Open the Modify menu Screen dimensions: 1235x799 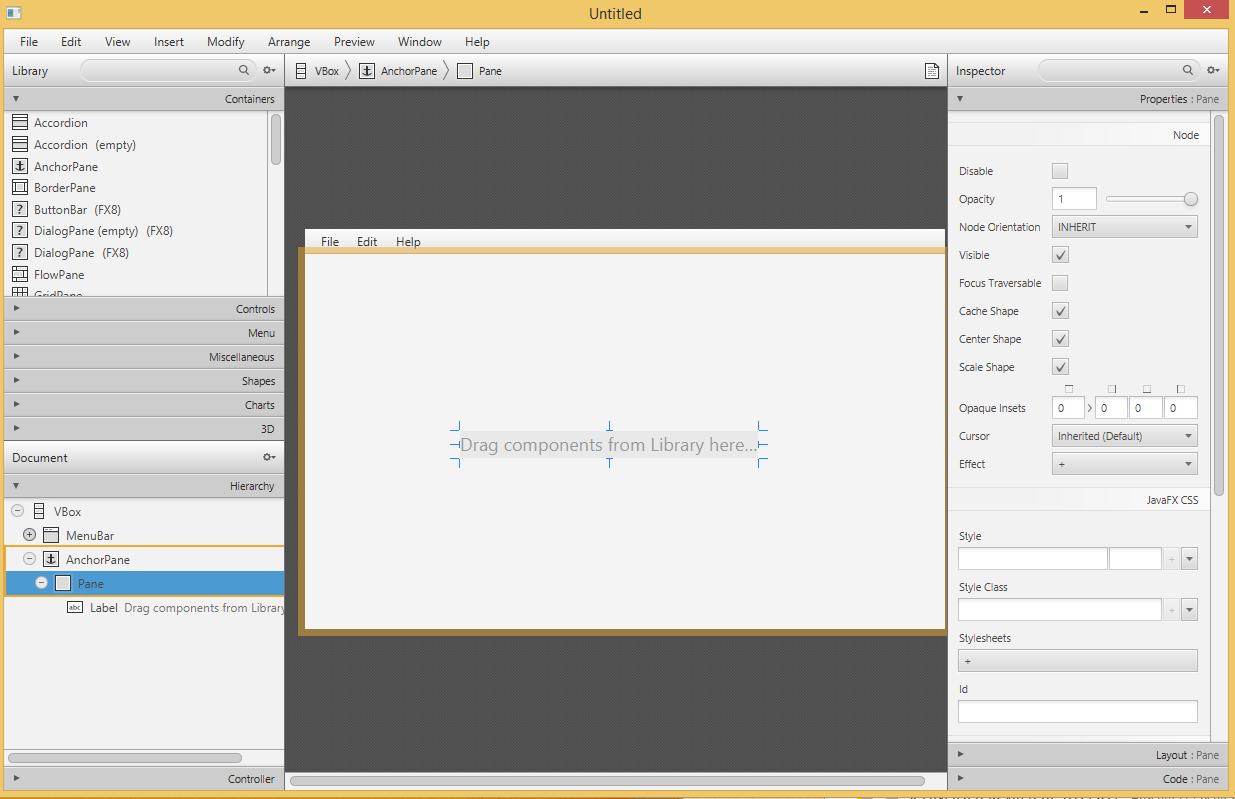click(225, 41)
